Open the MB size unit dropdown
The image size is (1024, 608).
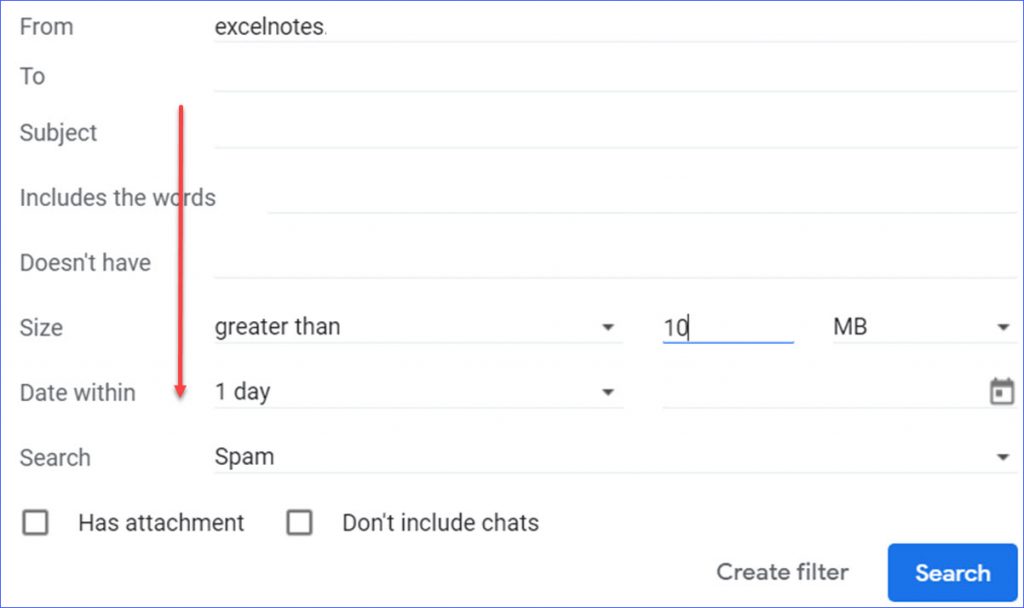pyautogui.click(x=922, y=327)
